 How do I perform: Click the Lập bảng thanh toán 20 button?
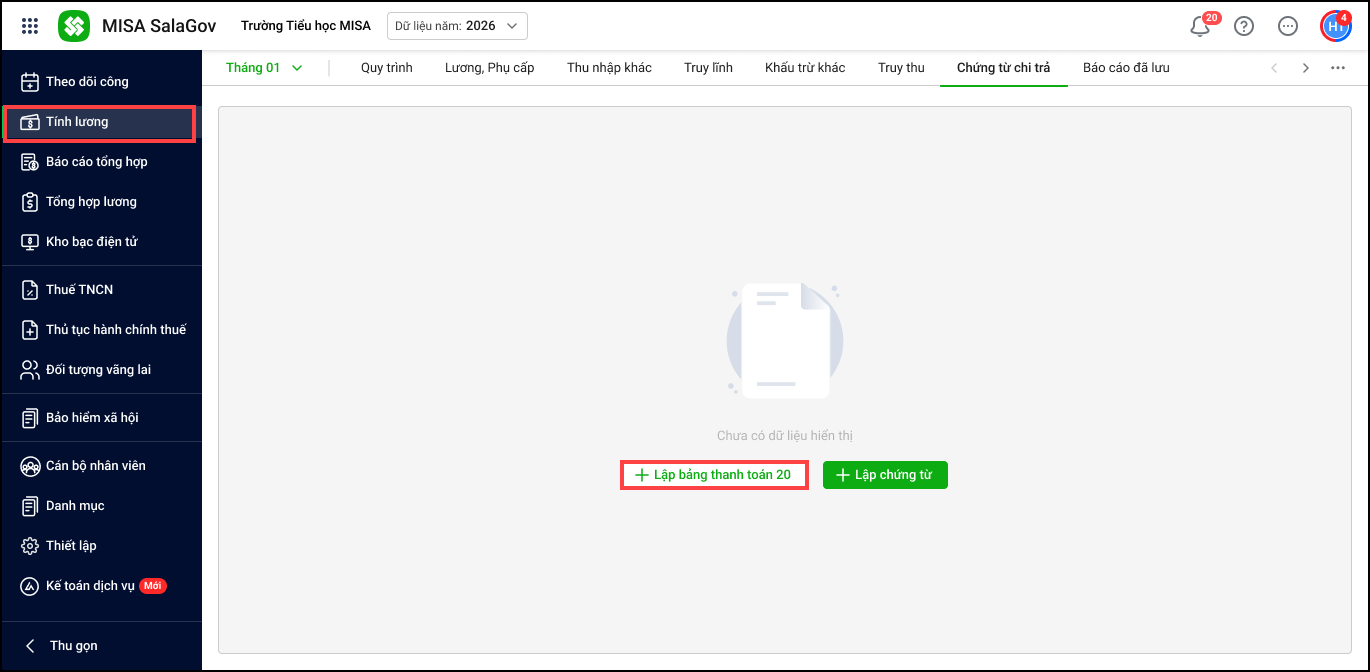(713, 475)
